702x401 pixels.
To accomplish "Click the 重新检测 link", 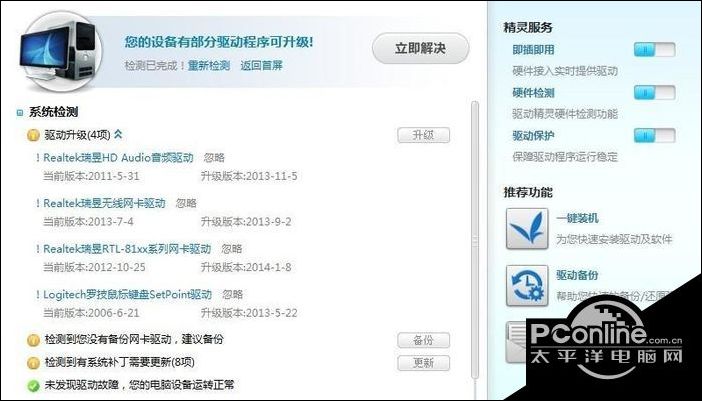I will [209, 66].
